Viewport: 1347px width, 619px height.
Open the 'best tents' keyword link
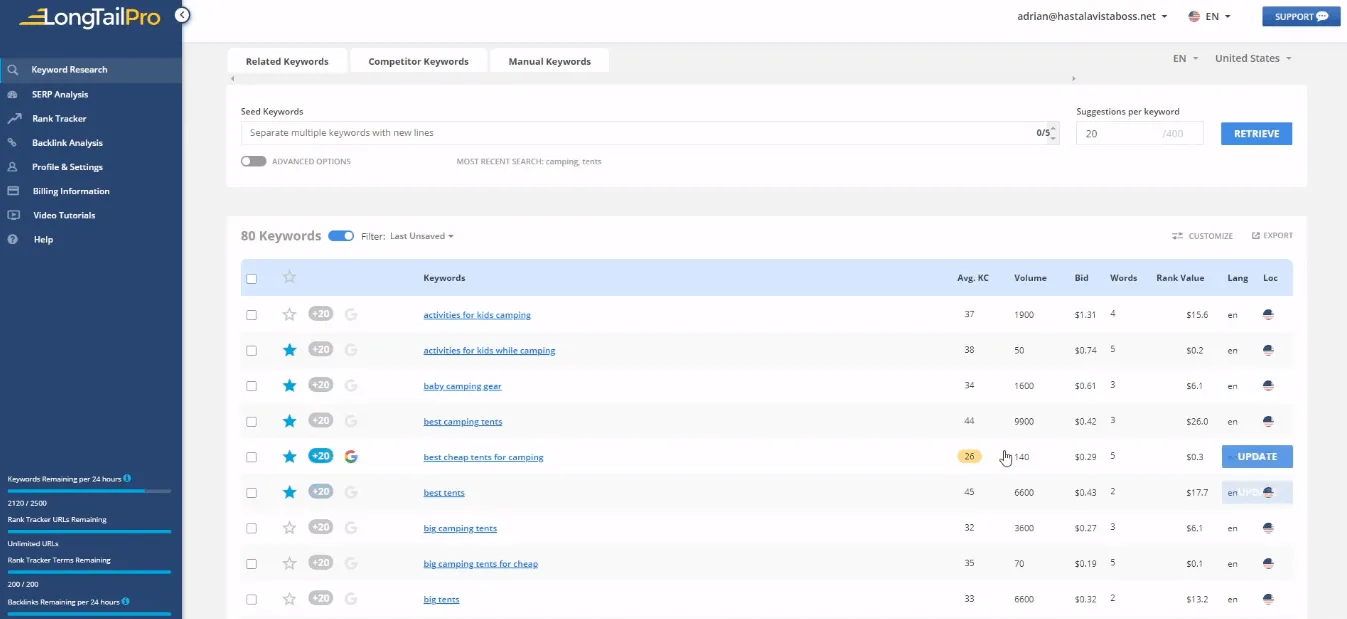(x=444, y=493)
